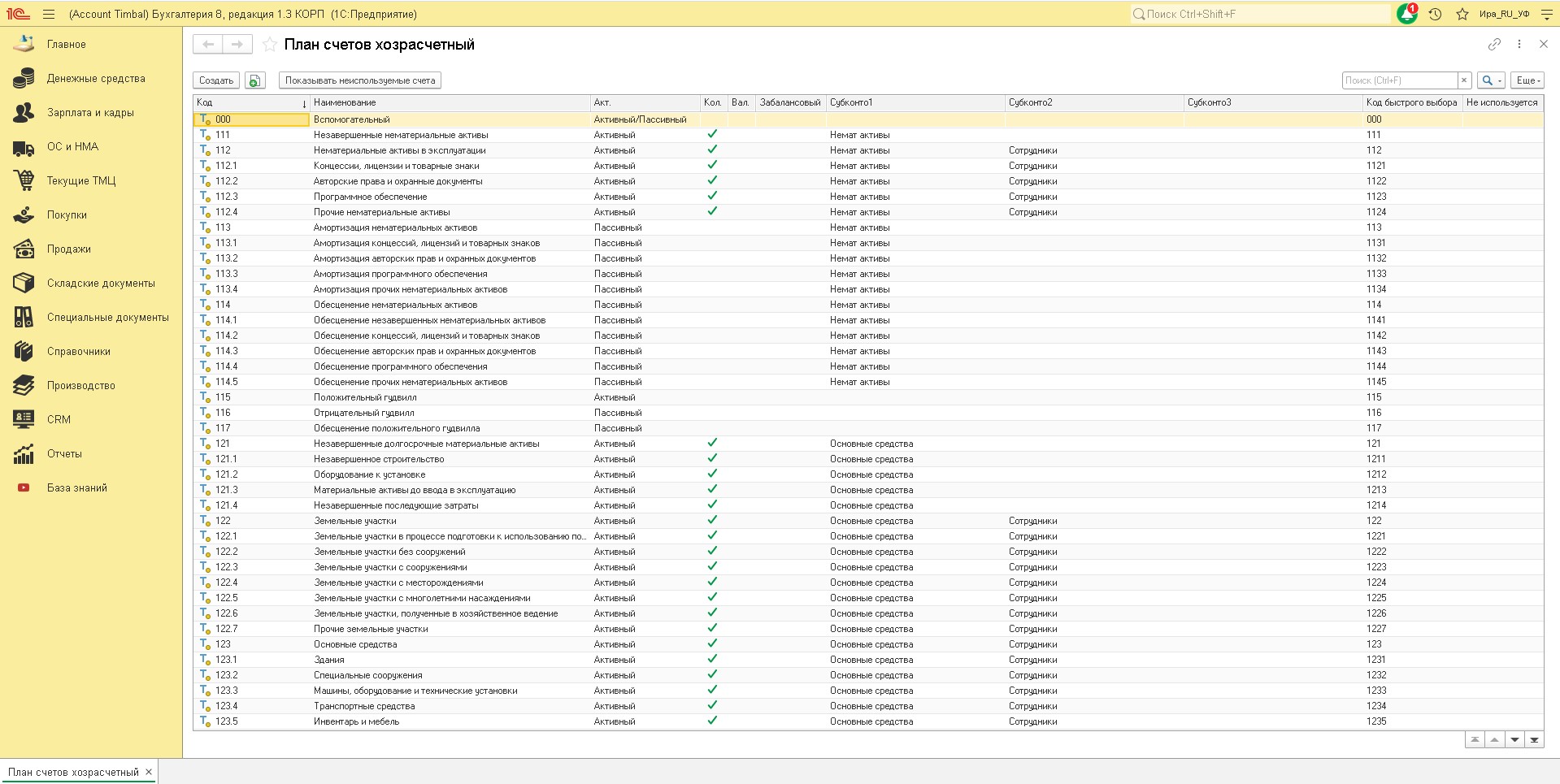Viewport: 1560px width, 784px height.
Task: Jump to end of list arrow
Action: pyautogui.click(x=1534, y=740)
